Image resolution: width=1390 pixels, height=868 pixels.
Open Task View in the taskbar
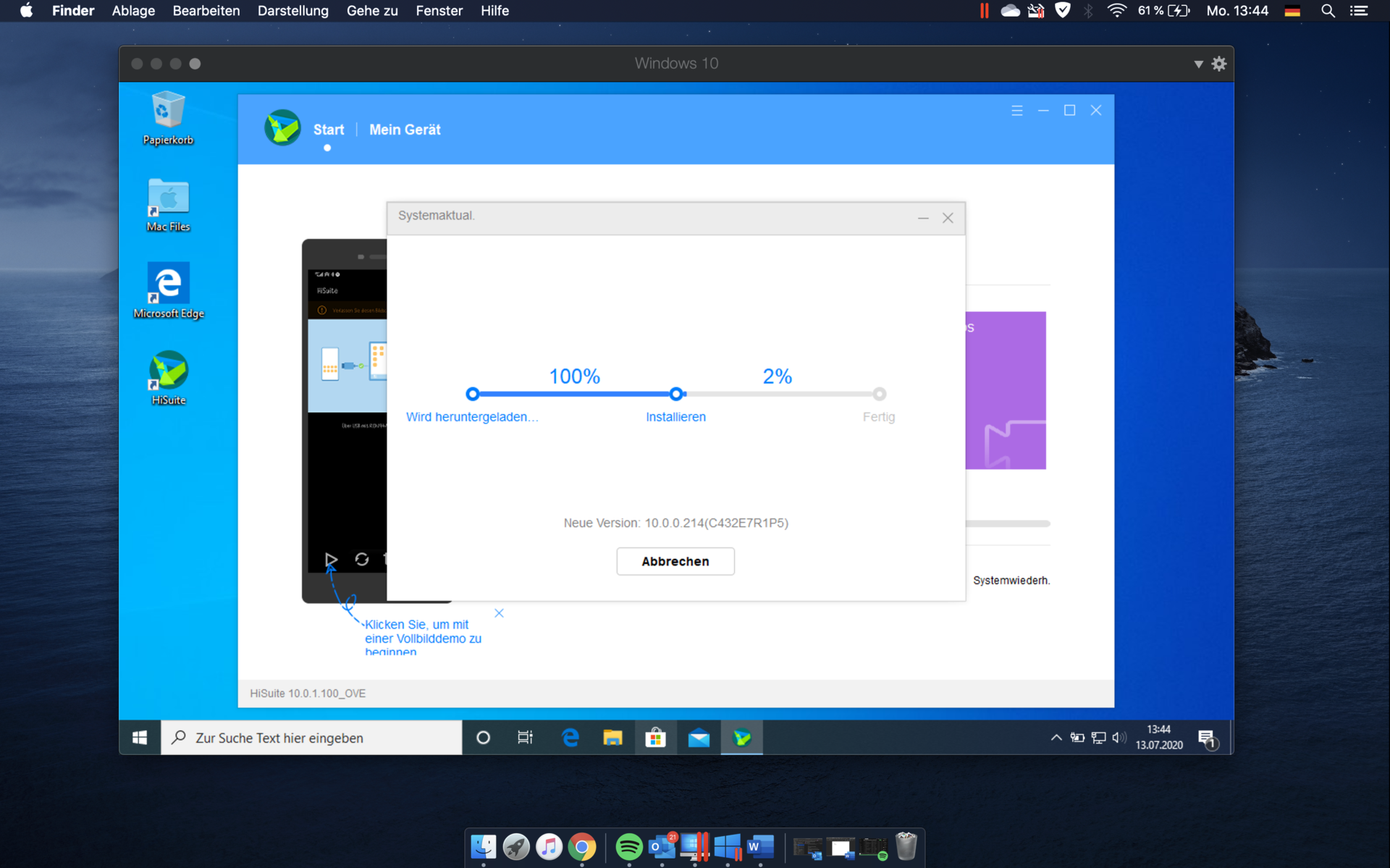click(526, 738)
